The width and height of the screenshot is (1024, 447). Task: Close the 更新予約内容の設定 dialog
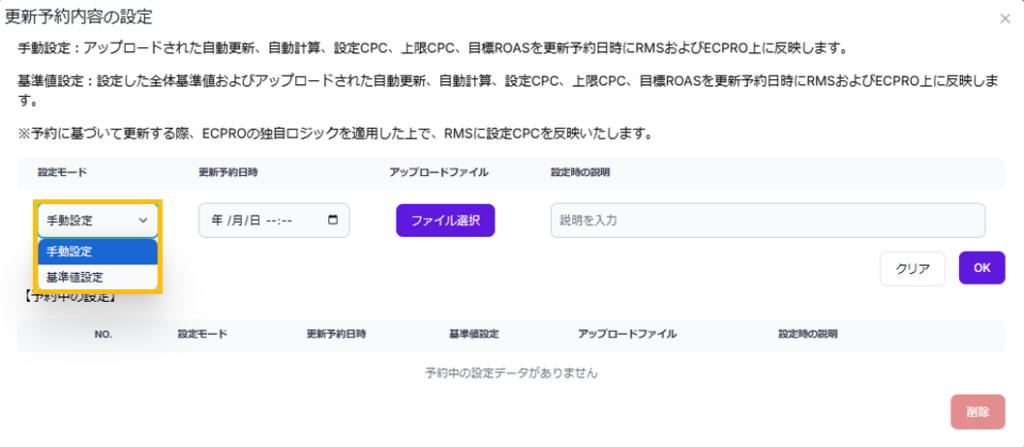(1004, 18)
